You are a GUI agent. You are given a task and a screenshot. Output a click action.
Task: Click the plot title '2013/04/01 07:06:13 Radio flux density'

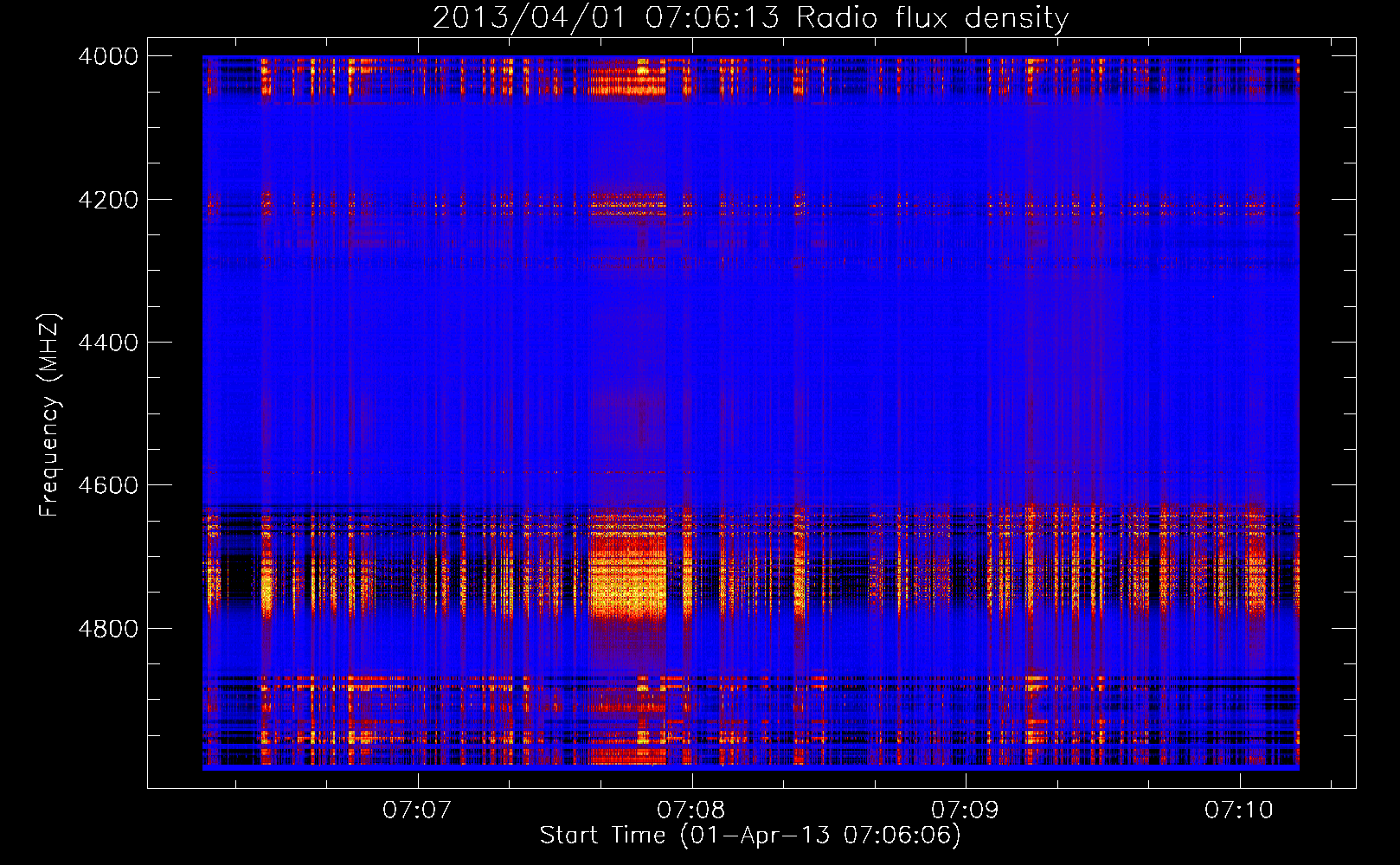pos(750,17)
